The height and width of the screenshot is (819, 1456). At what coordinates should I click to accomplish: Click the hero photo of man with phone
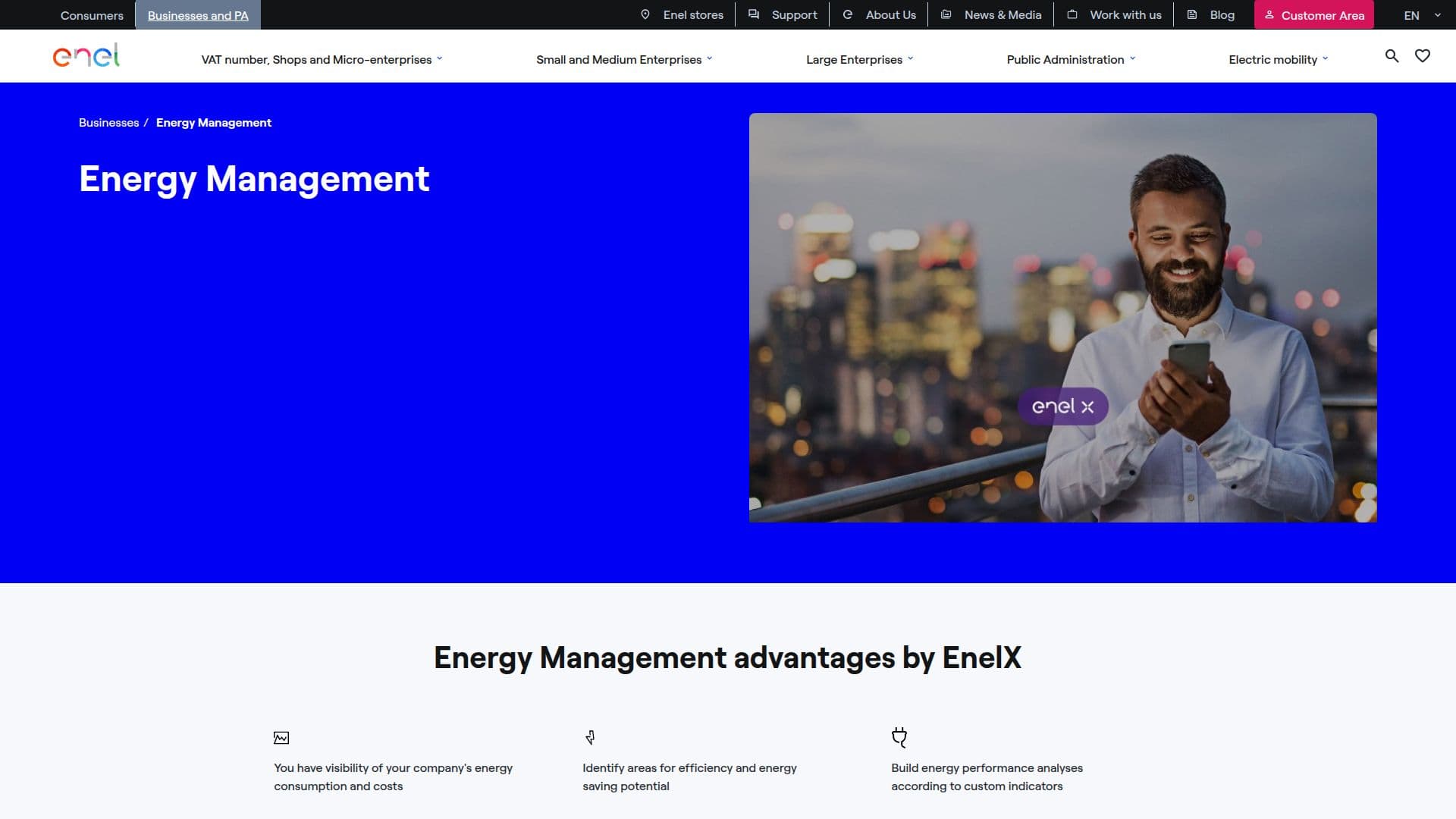pos(1062,318)
